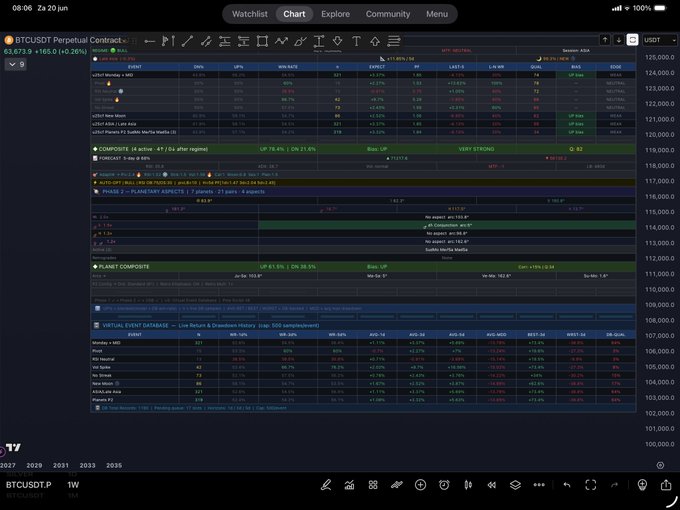The image size is (680, 510).
Task: Click the 100,000.0 price scale label
Action: tap(659, 444)
